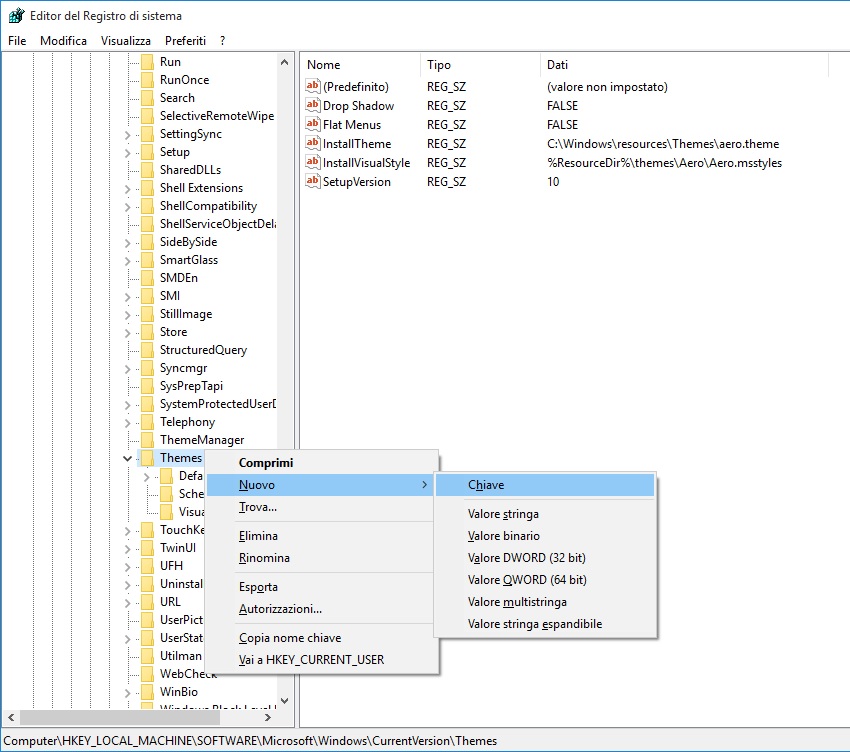The width and height of the screenshot is (850, 752).
Task: Expand the SettingSync key
Action: [x=127, y=134]
